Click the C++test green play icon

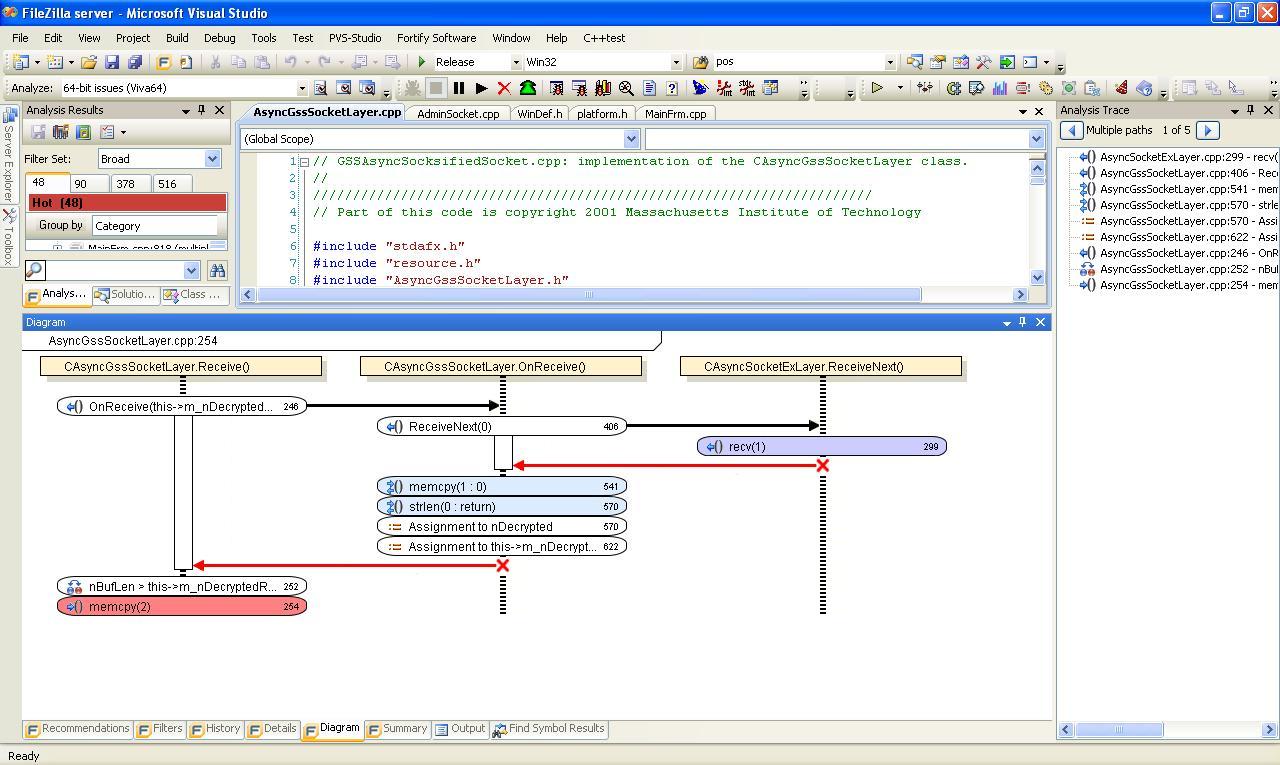click(x=877, y=88)
